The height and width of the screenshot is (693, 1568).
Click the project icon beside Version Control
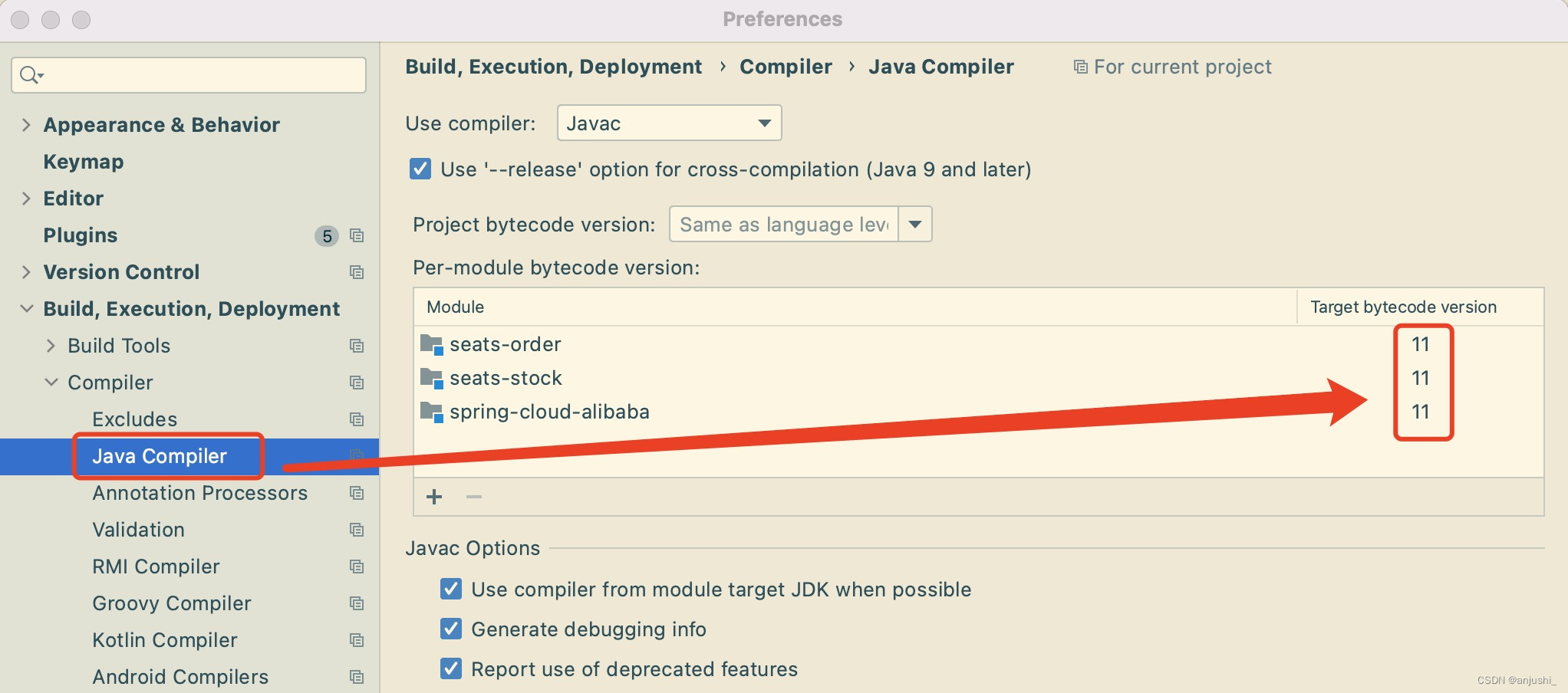tap(357, 272)
